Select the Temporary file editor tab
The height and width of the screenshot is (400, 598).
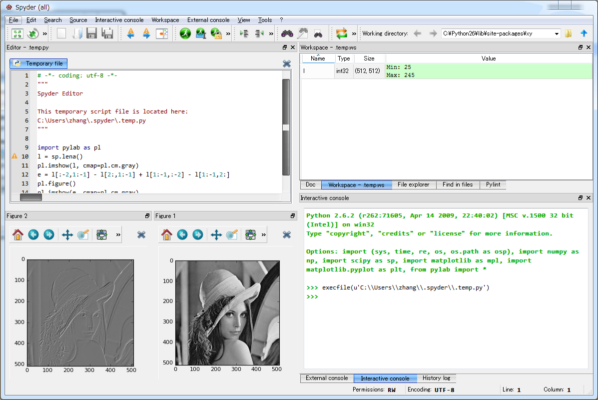coord(39,63)
